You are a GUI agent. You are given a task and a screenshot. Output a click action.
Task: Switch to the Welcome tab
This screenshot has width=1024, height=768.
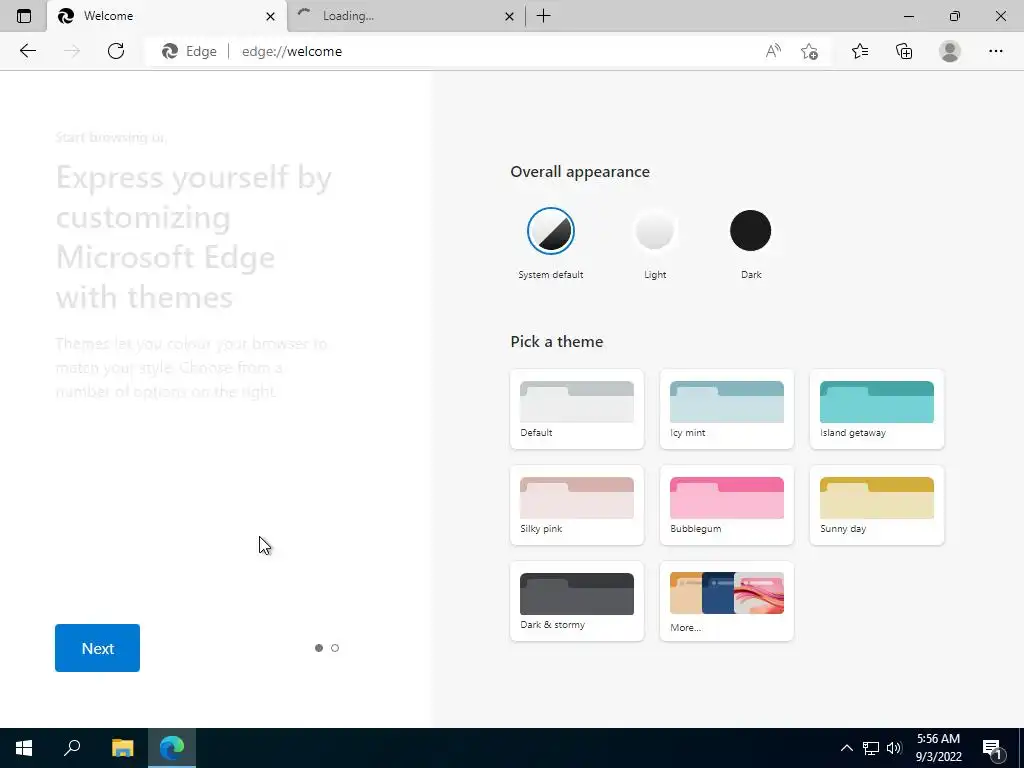point(167,16)
